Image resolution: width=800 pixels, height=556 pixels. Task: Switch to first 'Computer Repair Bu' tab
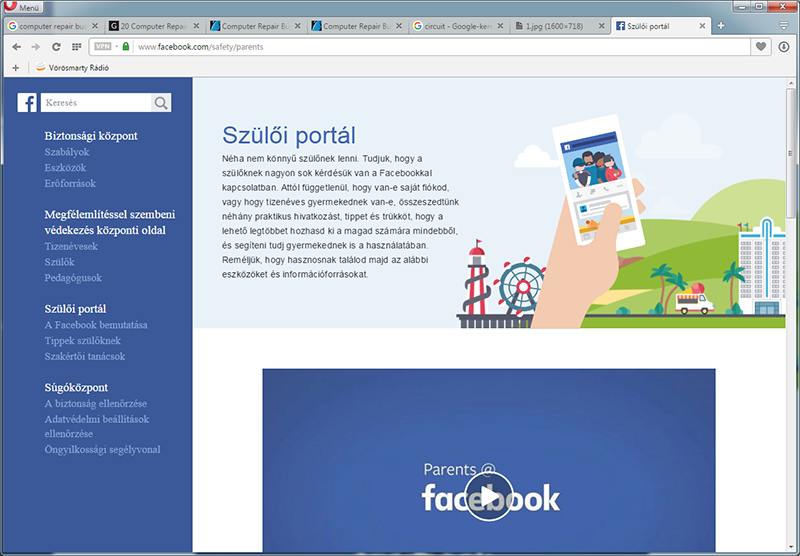coord(256,26)
